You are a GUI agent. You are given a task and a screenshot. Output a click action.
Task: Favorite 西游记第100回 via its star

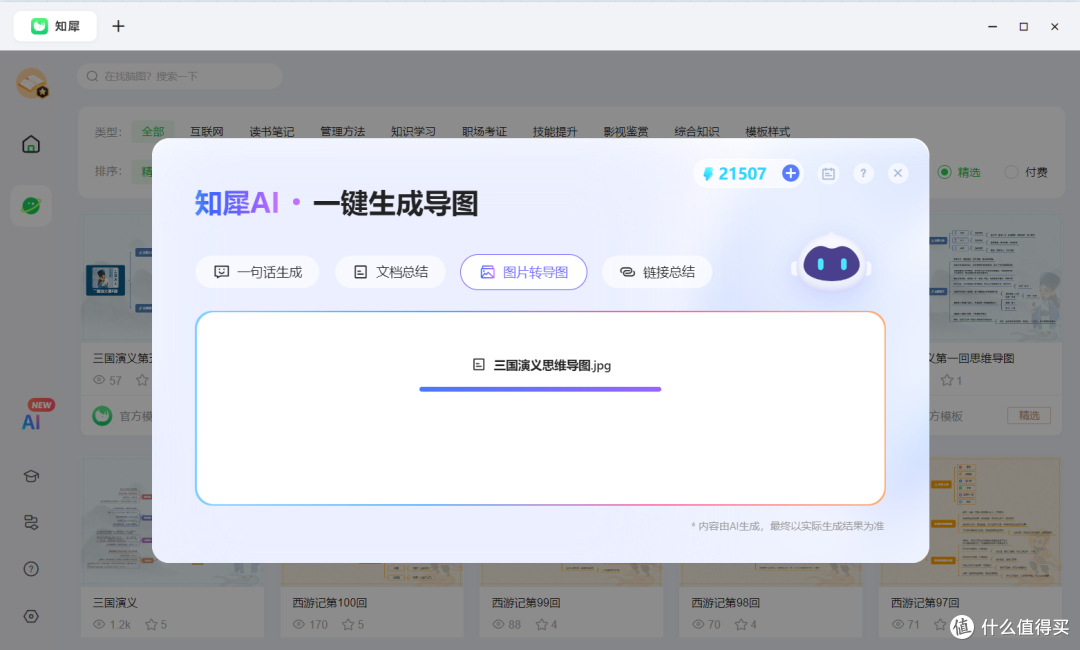point(348,625)
